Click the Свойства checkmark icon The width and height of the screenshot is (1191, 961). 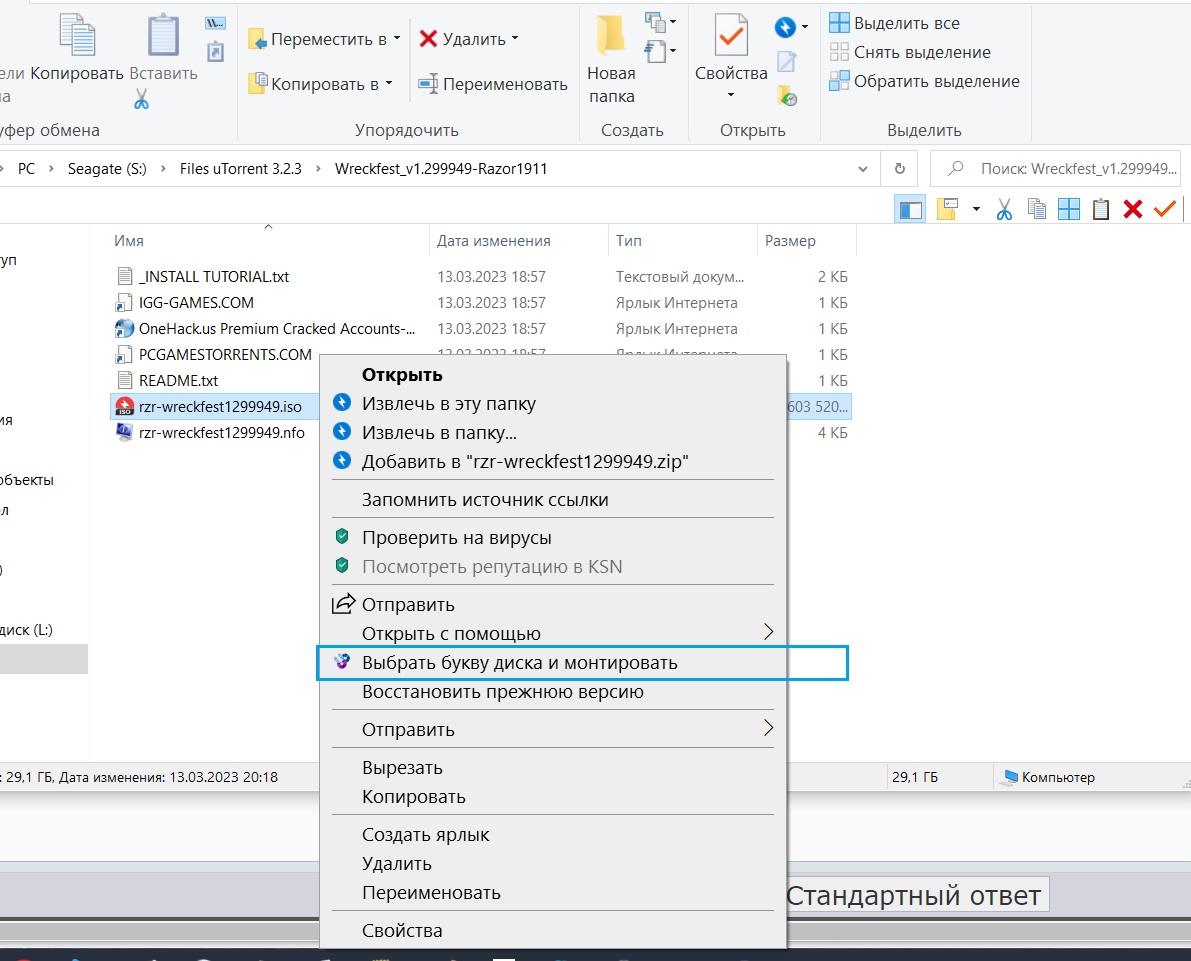731,36
